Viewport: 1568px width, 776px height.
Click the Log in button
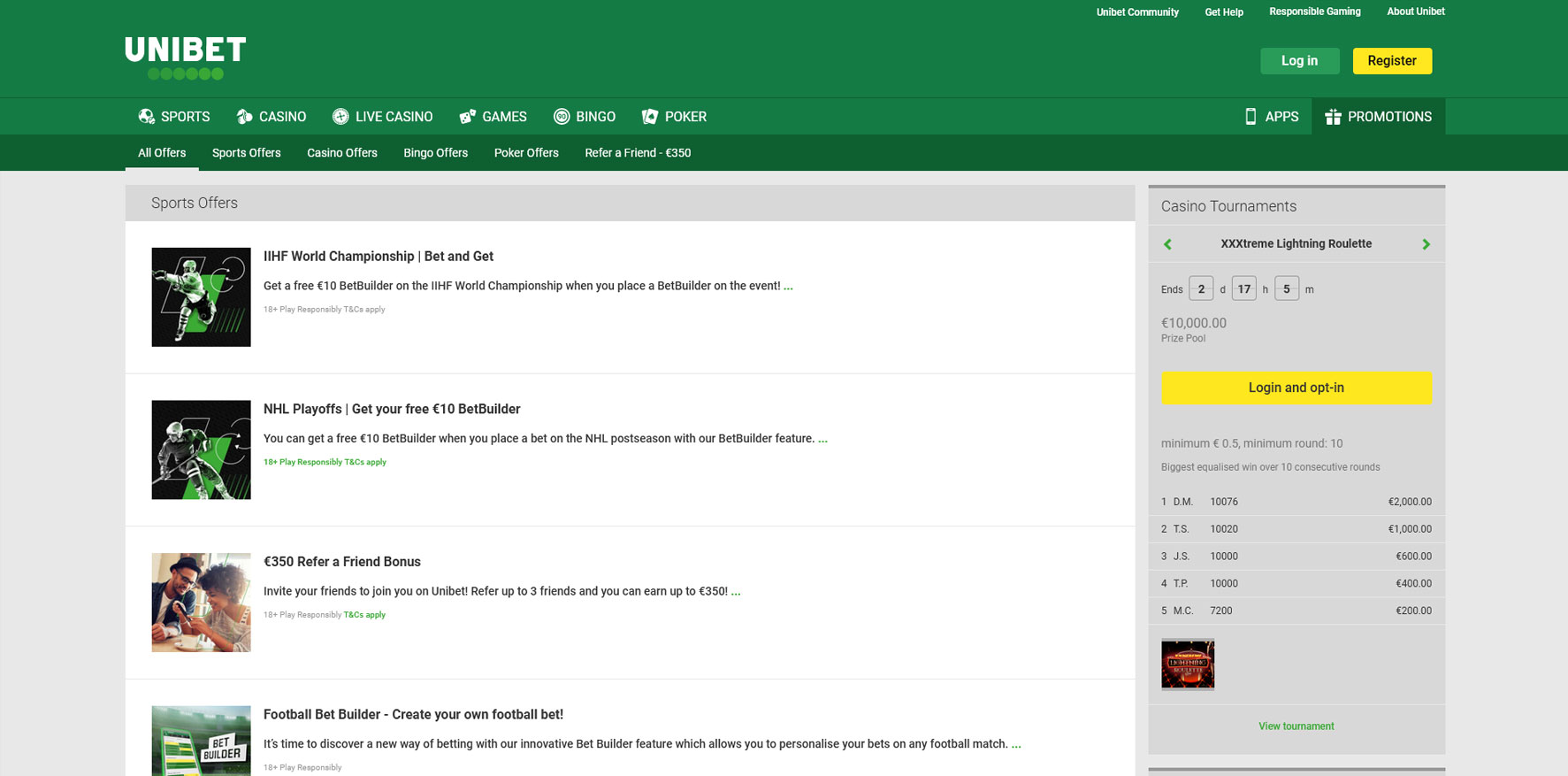[x=1300, y=61]
